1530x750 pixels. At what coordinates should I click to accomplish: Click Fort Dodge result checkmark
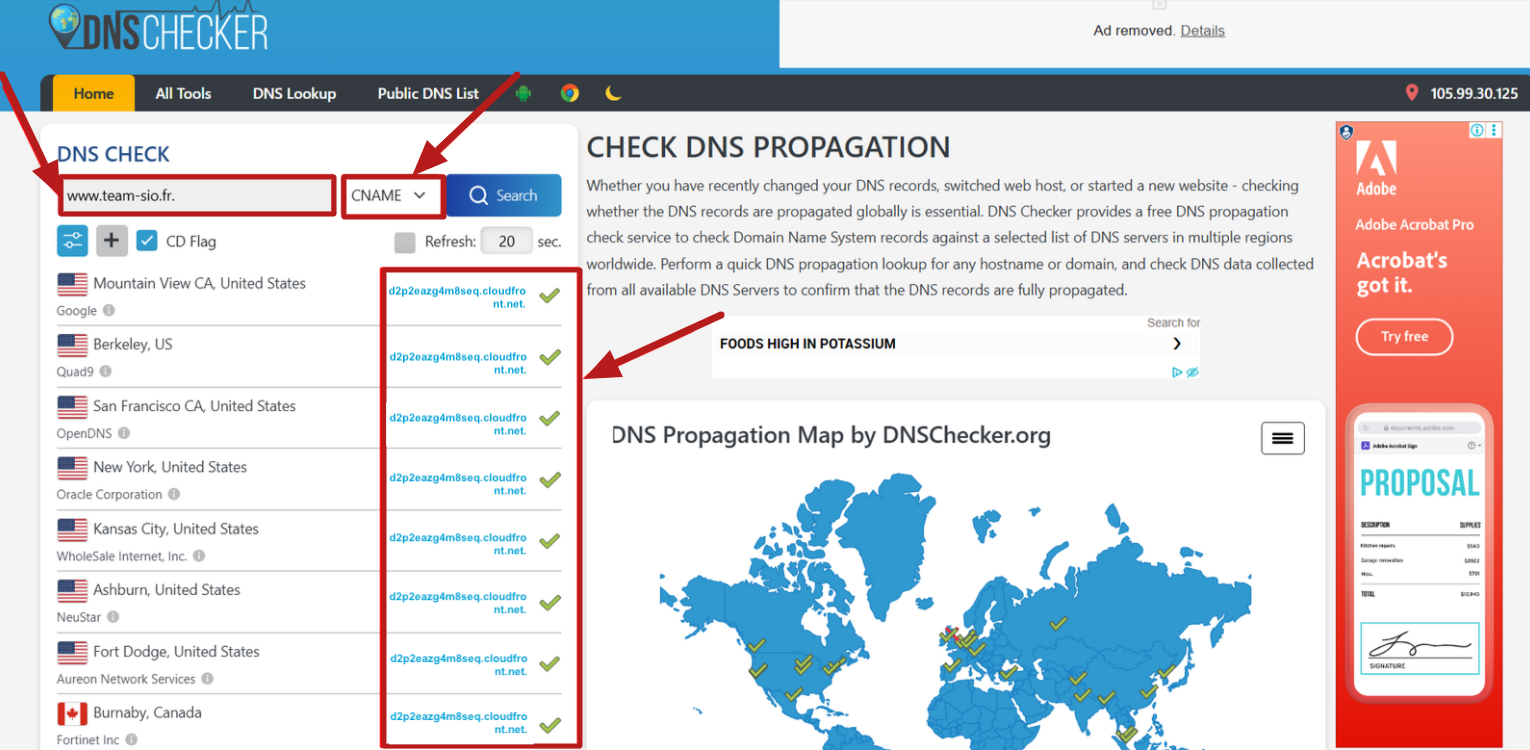tap(549, 664)
